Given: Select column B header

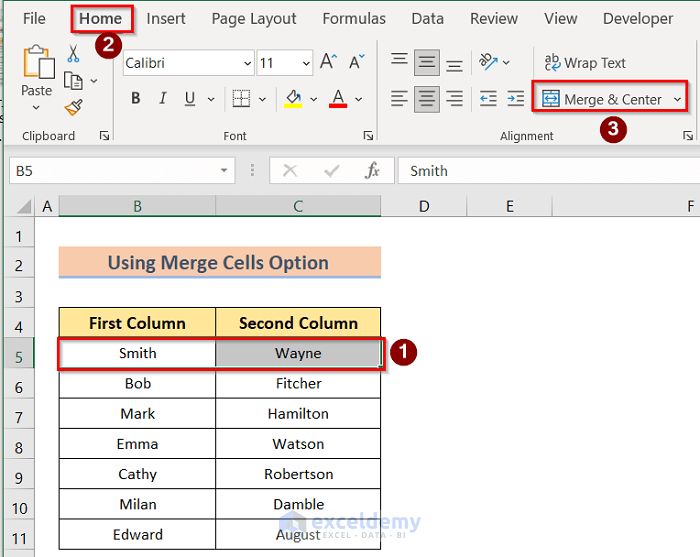Looking at the screenshot, I should 137,206.
